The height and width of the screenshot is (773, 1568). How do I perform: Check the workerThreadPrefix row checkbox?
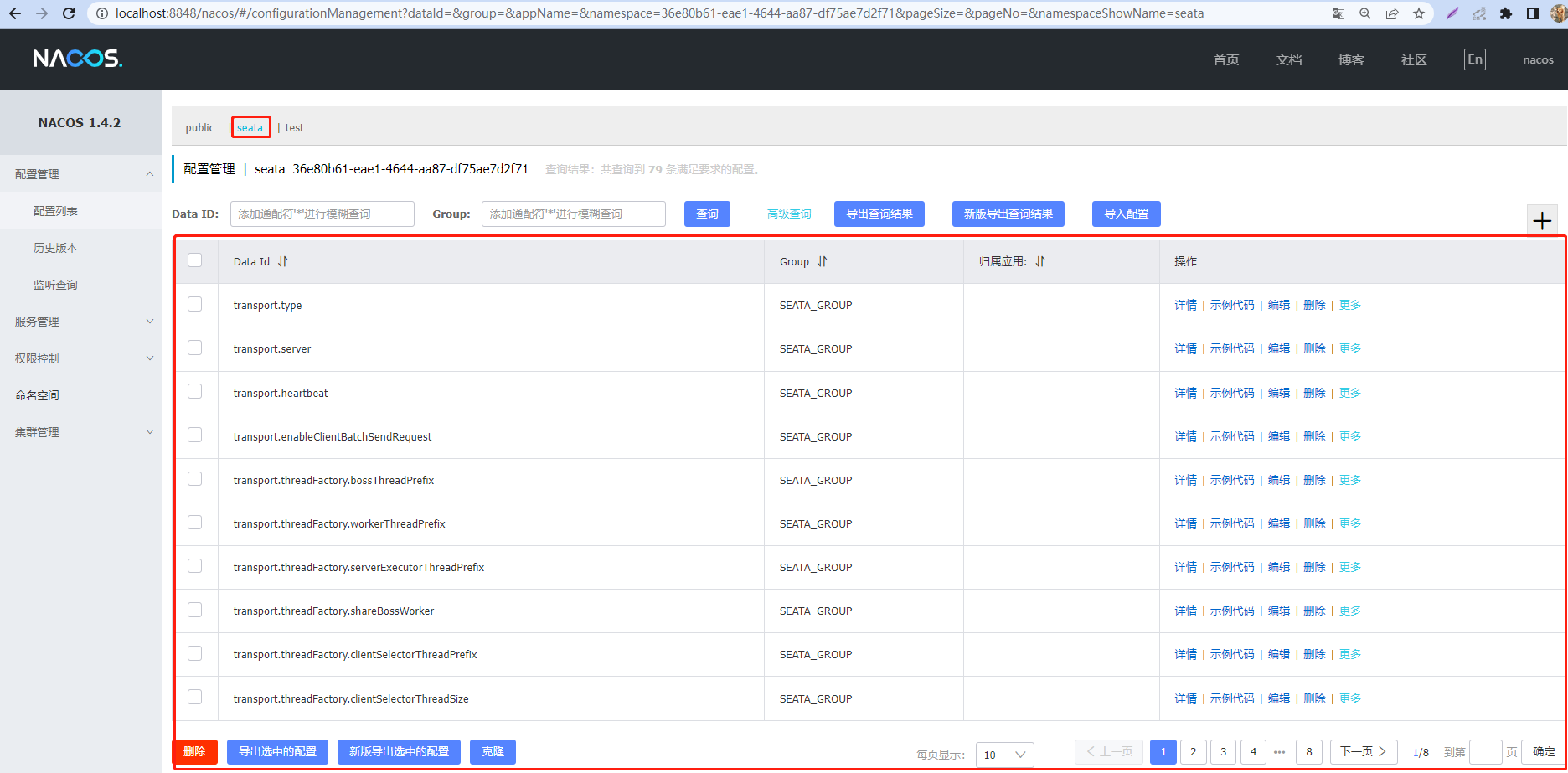tap(195, 522)
